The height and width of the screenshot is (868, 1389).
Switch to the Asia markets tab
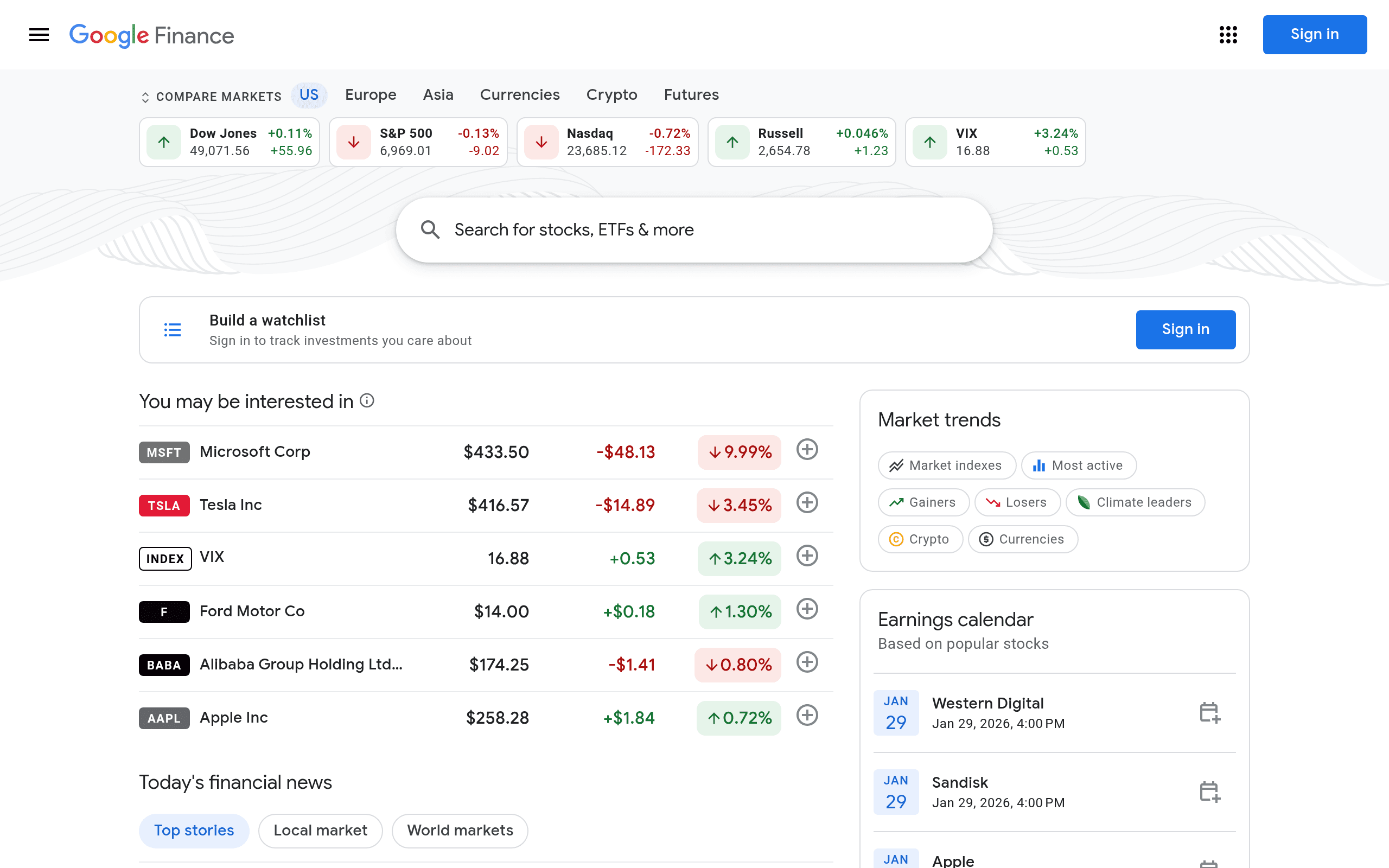pos(438,95)
